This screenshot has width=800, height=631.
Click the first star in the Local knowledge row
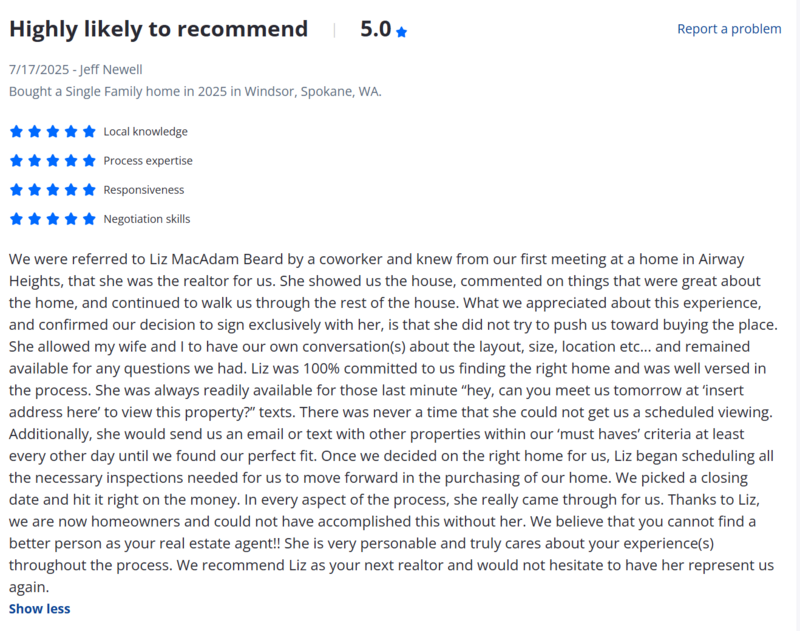coord(15,132)
